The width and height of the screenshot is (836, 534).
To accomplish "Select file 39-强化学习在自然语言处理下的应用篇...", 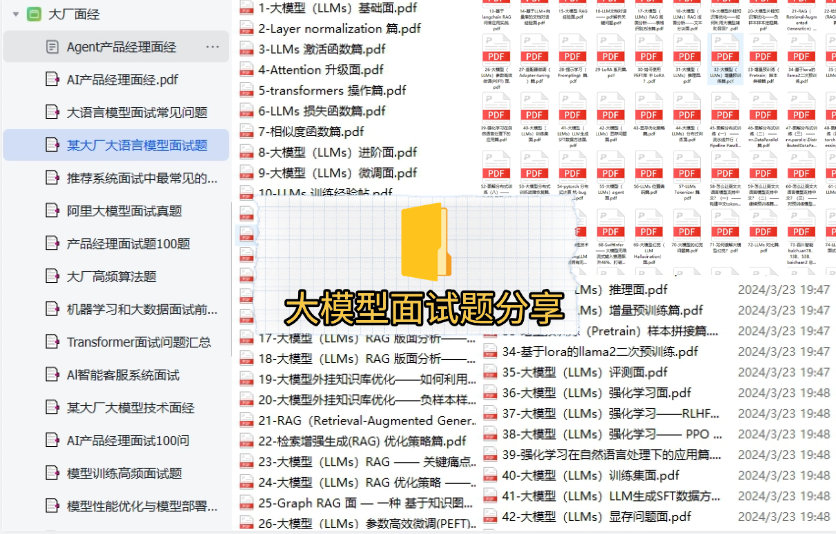I will tap(612, 455).
